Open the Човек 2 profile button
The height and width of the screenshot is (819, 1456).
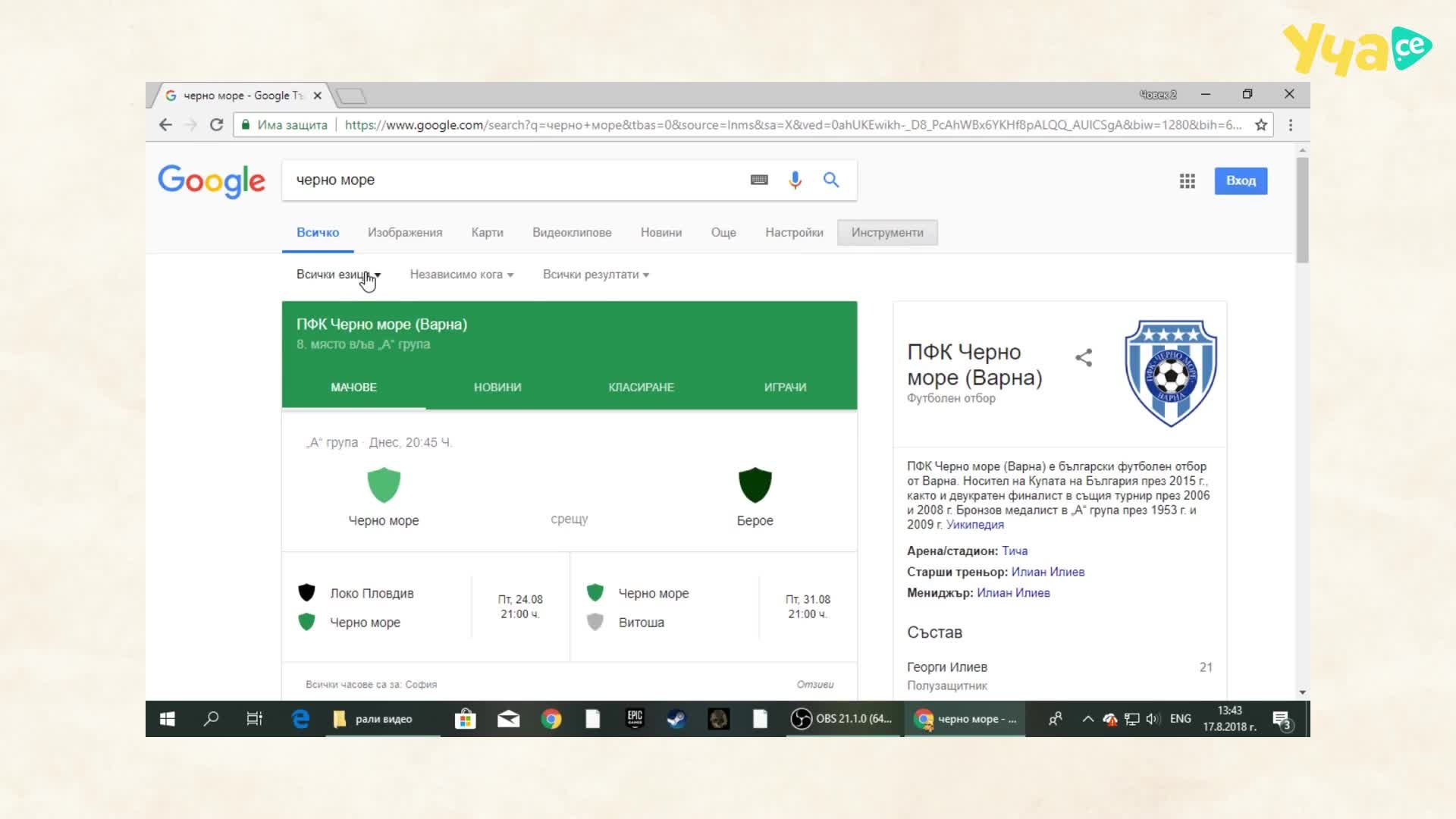1158,95
